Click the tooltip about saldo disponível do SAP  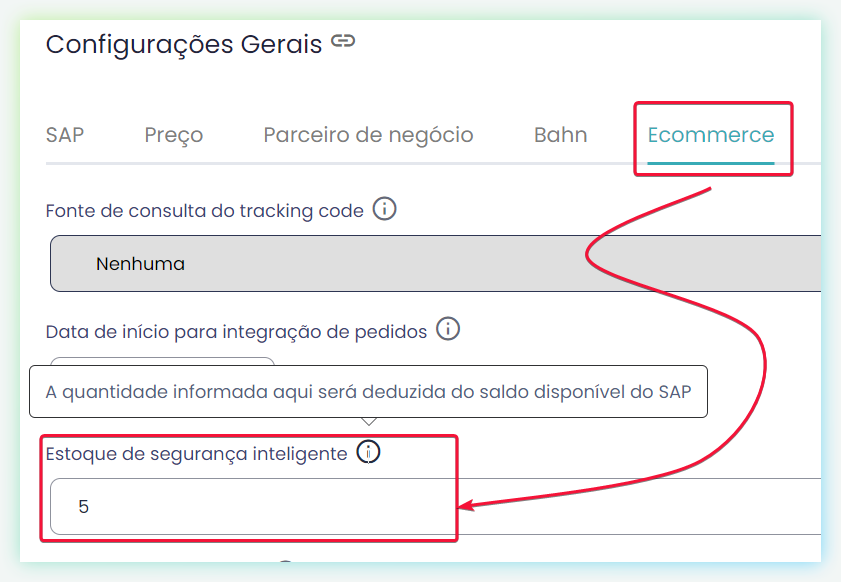(368, 392)
